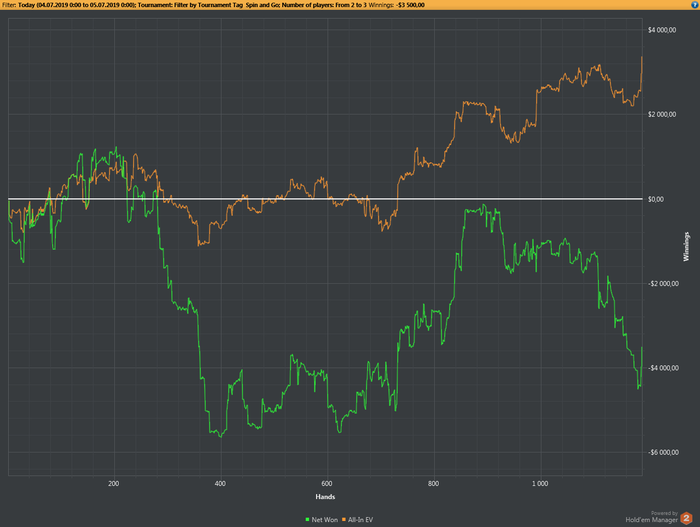The image size is (700, 527).
Task: Click the Net Won legend label
Action: [325, 519]
